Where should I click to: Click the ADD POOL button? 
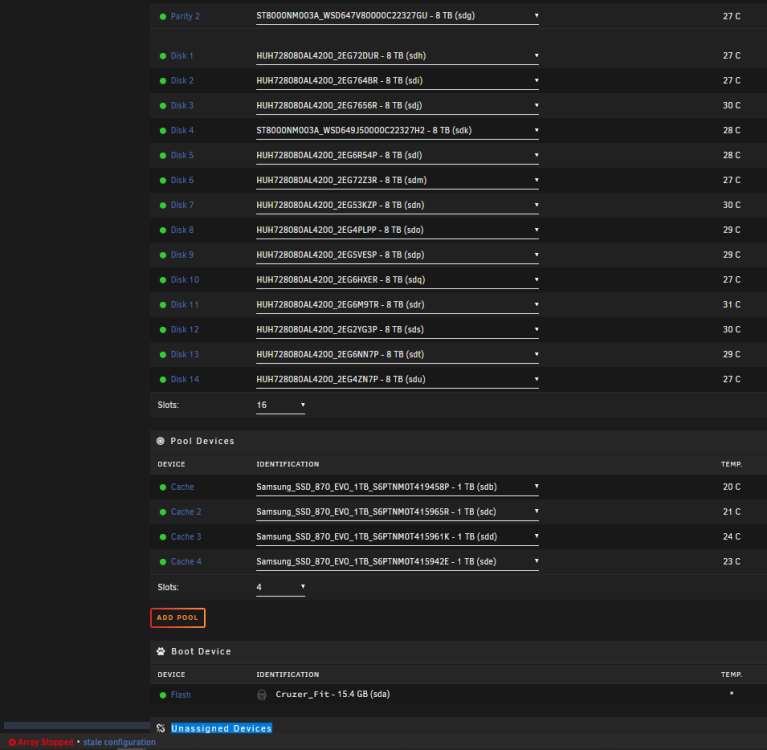pos(178,617)
